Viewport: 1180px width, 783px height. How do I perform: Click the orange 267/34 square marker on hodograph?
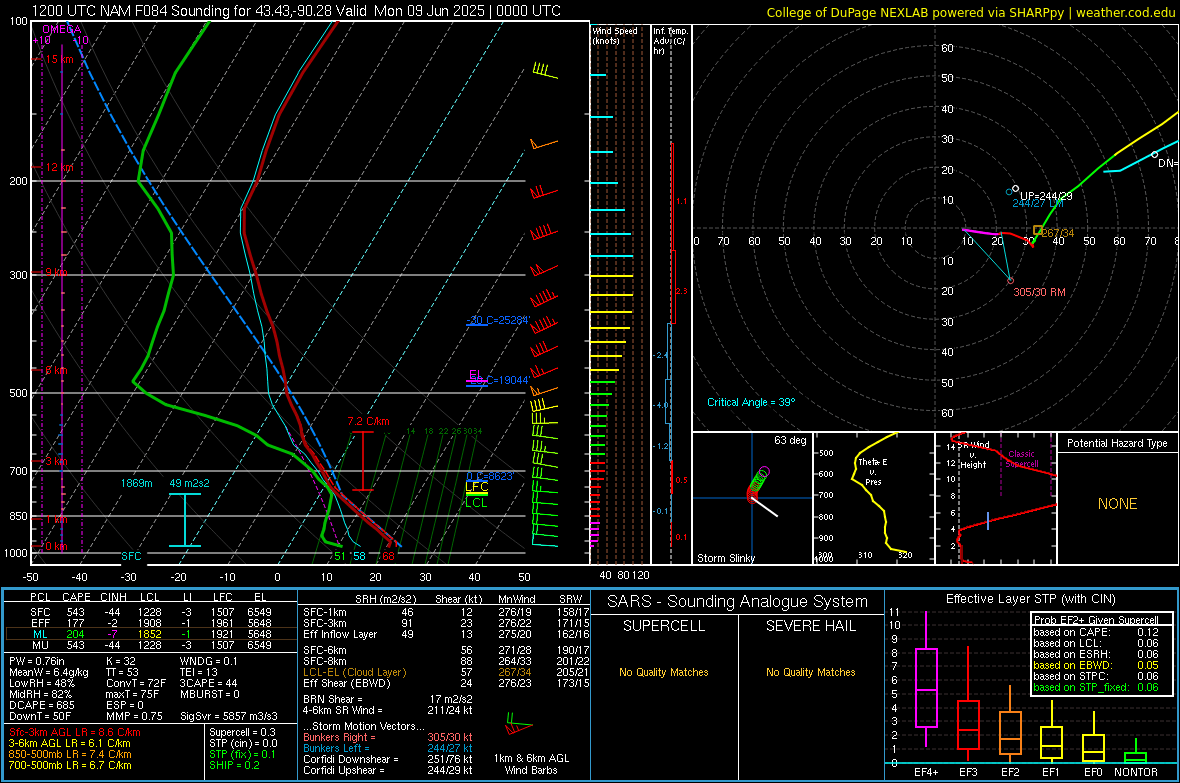pyautogui.click(x=1038, y=230)
